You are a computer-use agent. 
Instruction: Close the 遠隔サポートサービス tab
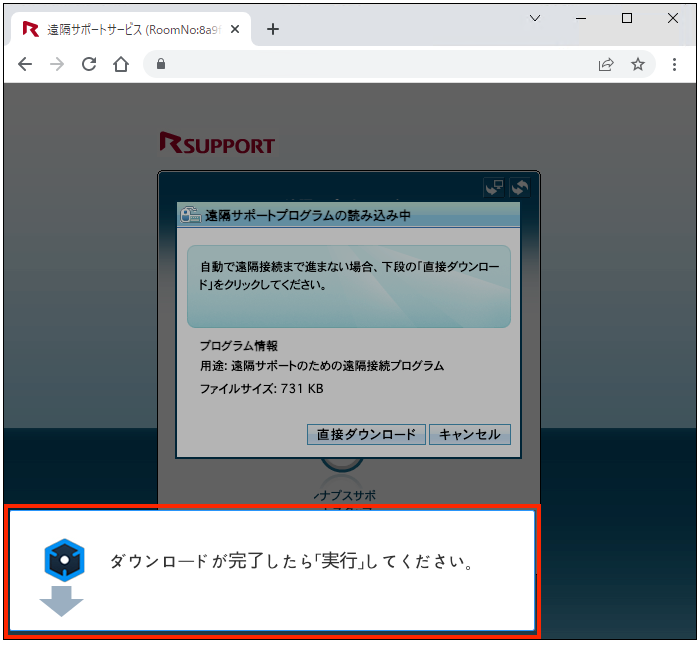[x=236, y=29]
